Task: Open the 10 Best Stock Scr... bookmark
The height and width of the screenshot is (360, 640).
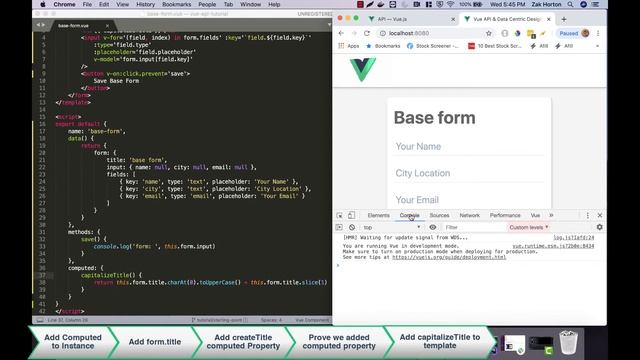Action: pyautogui.click(x=495, y=46)
